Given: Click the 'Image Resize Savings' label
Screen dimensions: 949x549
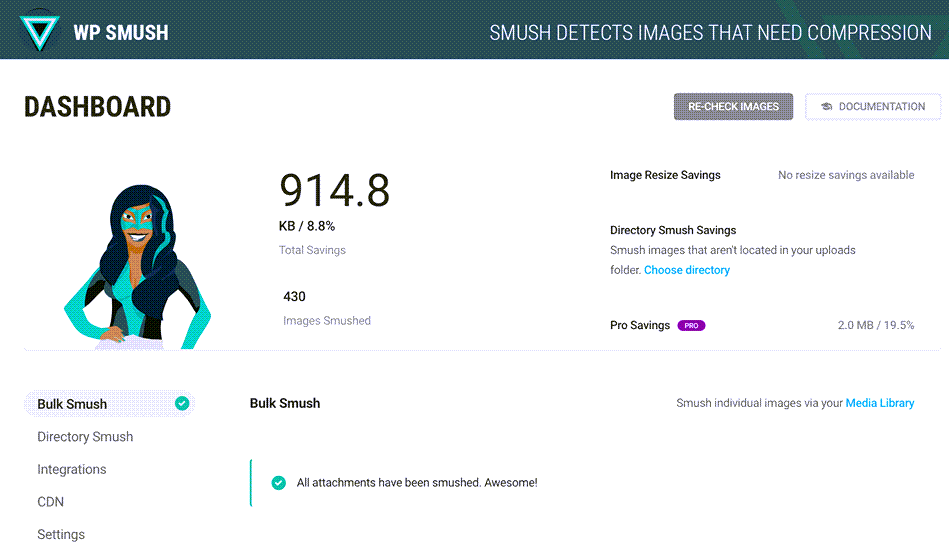Looking at the screenshot, I should coord(665,175).
